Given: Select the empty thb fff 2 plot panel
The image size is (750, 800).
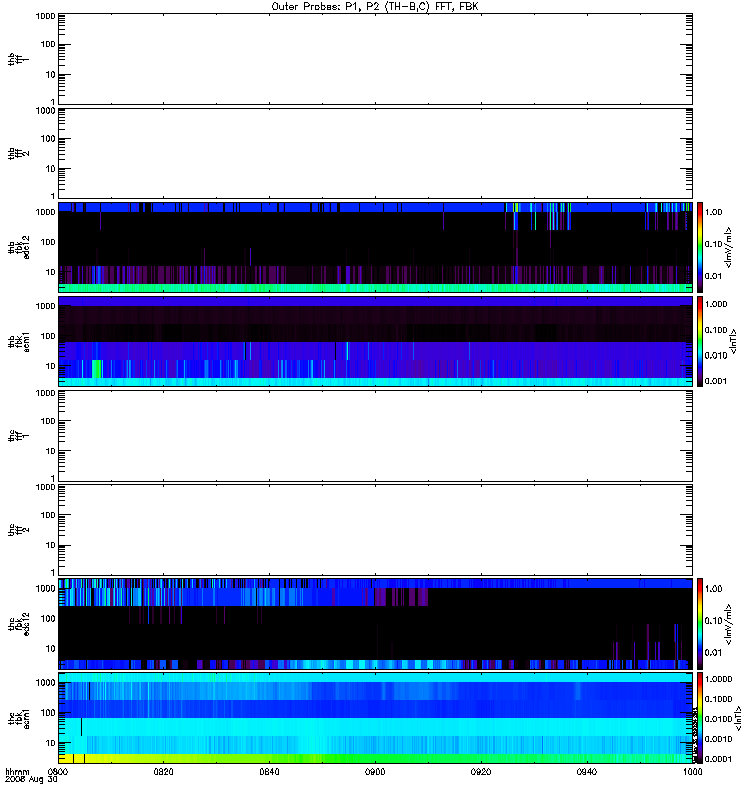Looking at the screenshot, I should (x=376, y=154).
